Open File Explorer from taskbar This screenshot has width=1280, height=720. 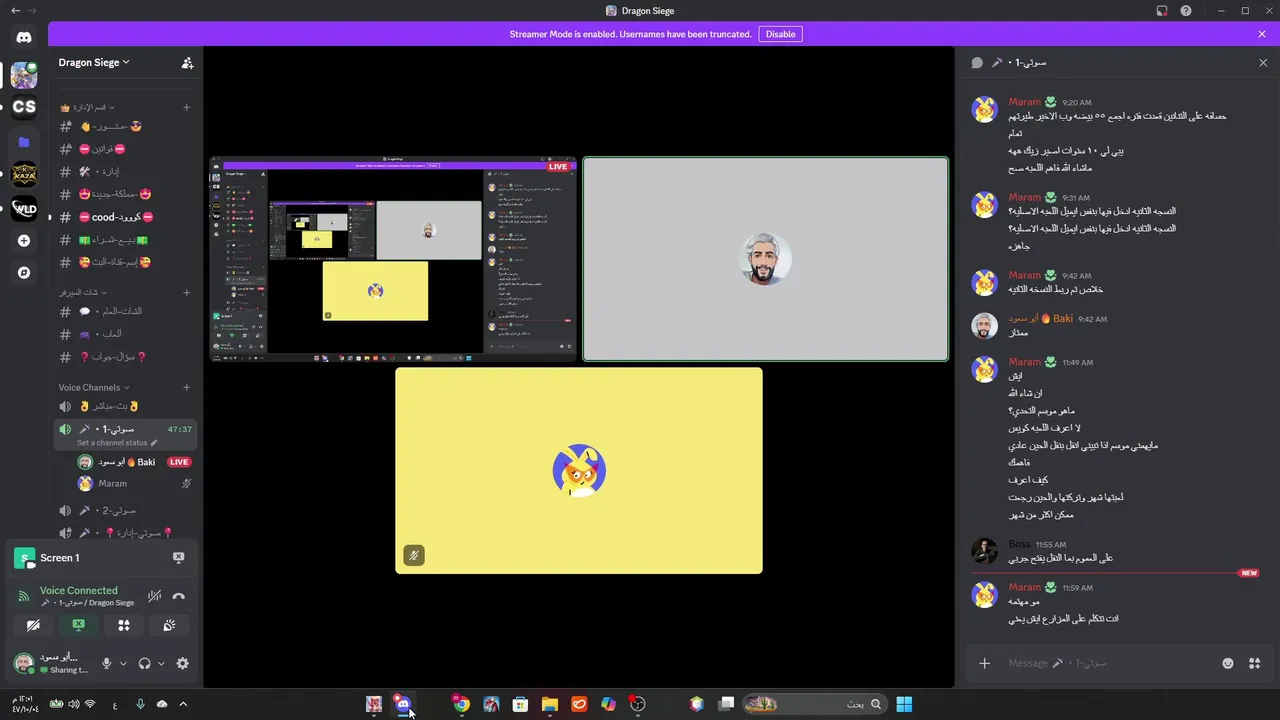(549, 704)
